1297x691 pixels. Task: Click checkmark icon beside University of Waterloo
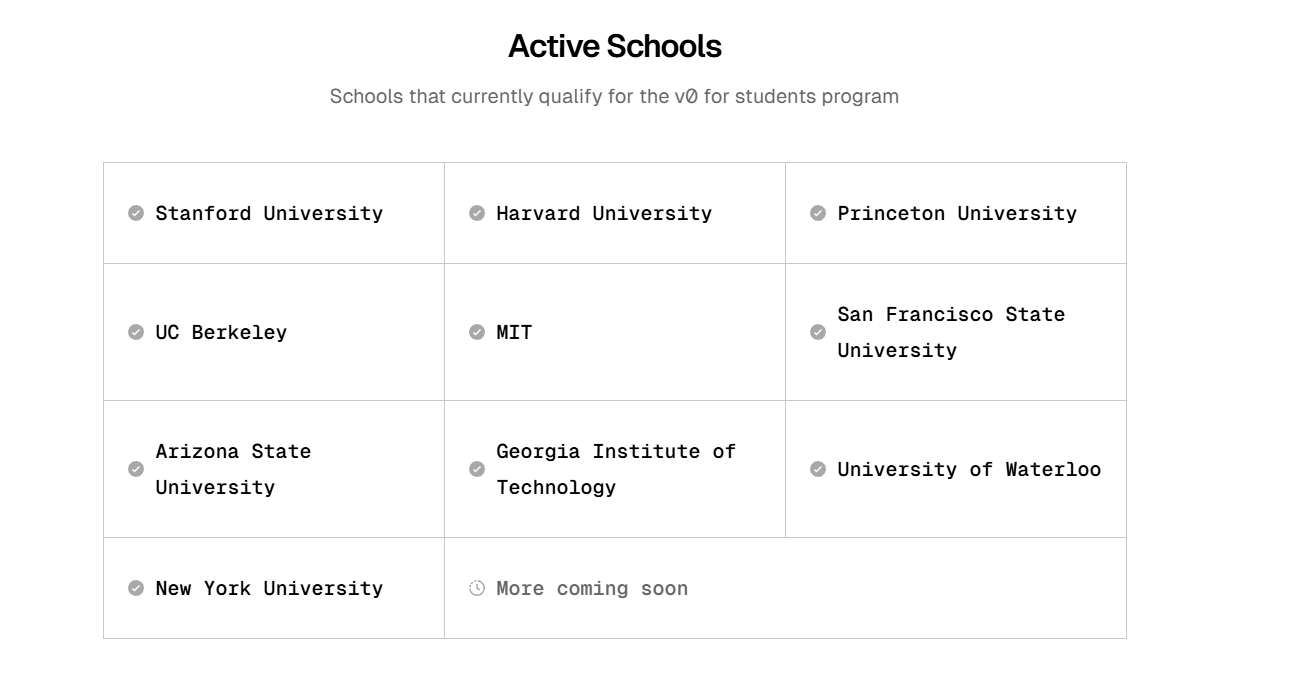(x=818, y=469)
